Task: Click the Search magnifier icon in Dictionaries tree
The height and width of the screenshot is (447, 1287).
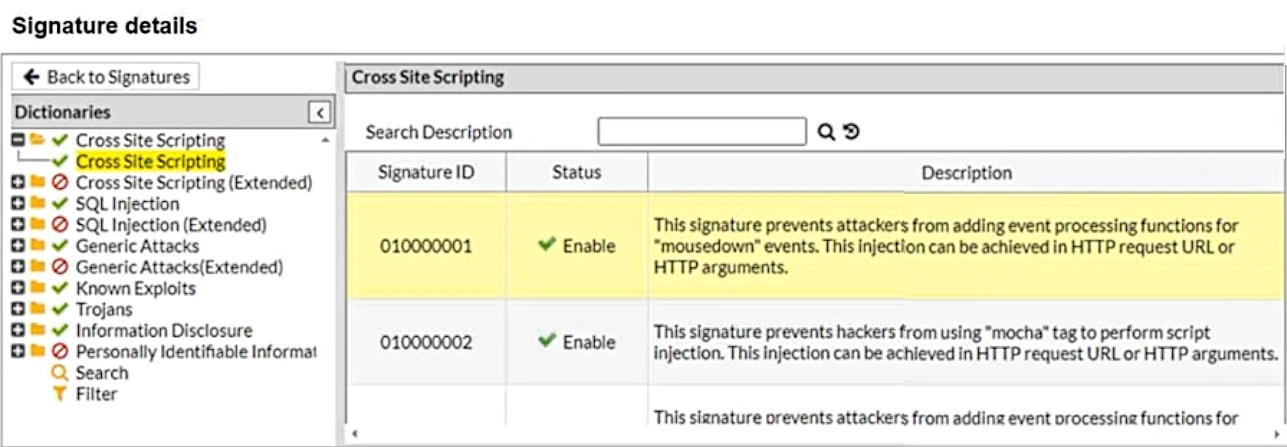Action: click(60, 373)
